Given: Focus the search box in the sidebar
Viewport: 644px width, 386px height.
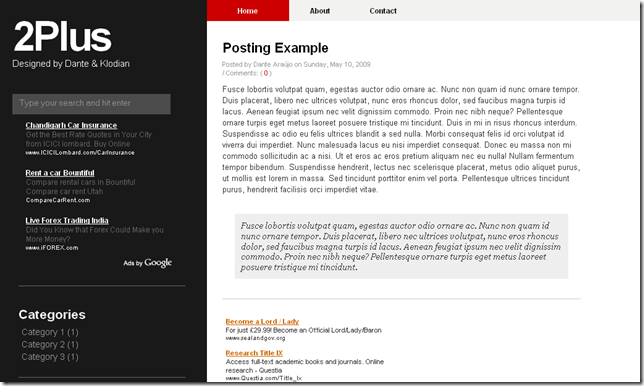Looking at the screenshot, I should tap(91, 104).
